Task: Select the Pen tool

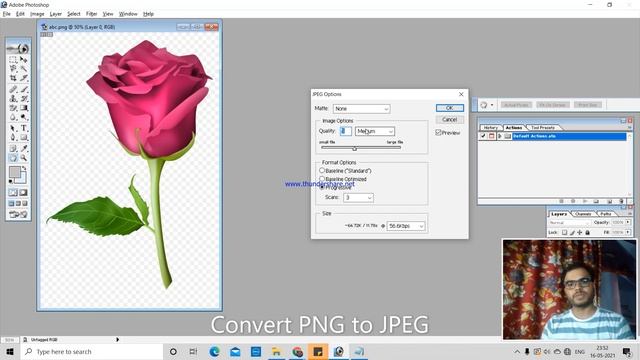Action: 13,138
